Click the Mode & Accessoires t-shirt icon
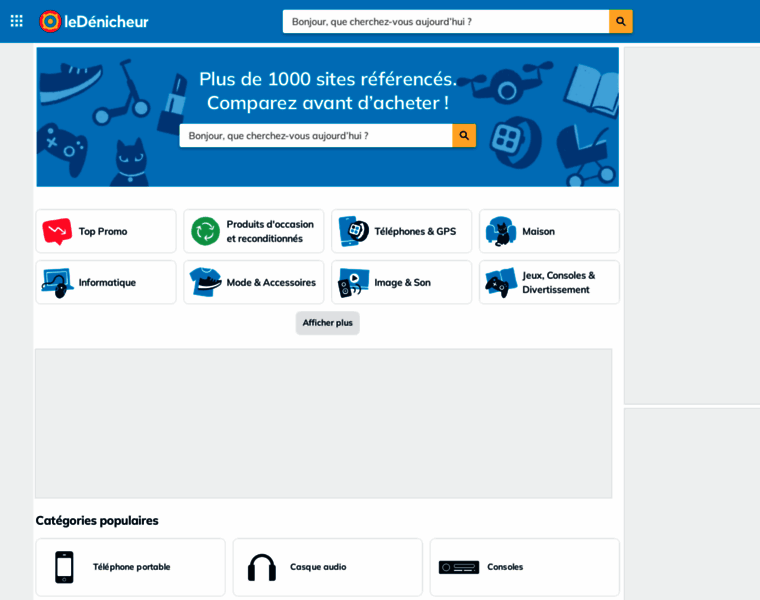 click(x=206, y=282)
